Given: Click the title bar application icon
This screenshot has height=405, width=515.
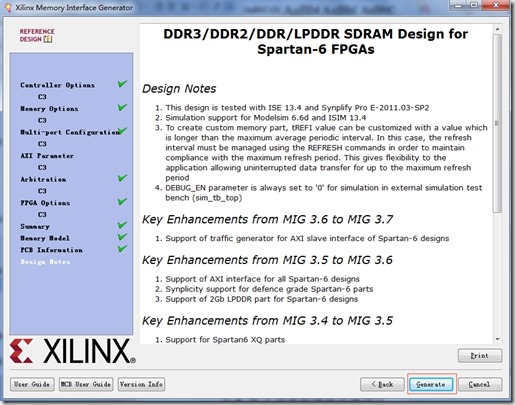Looking at the screenshot, I should pos(8,8).
